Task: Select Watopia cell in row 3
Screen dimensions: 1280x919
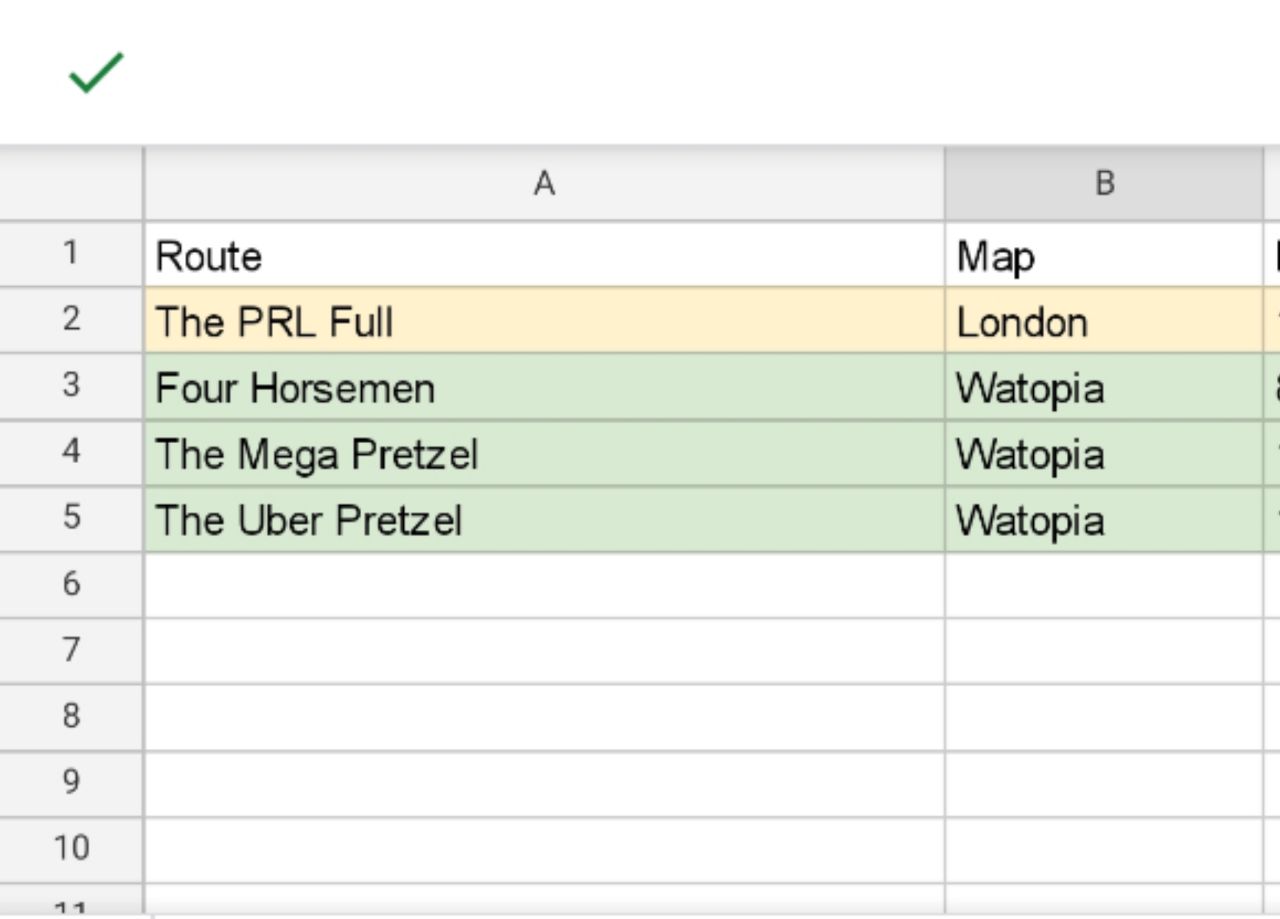Action: 1104,386
